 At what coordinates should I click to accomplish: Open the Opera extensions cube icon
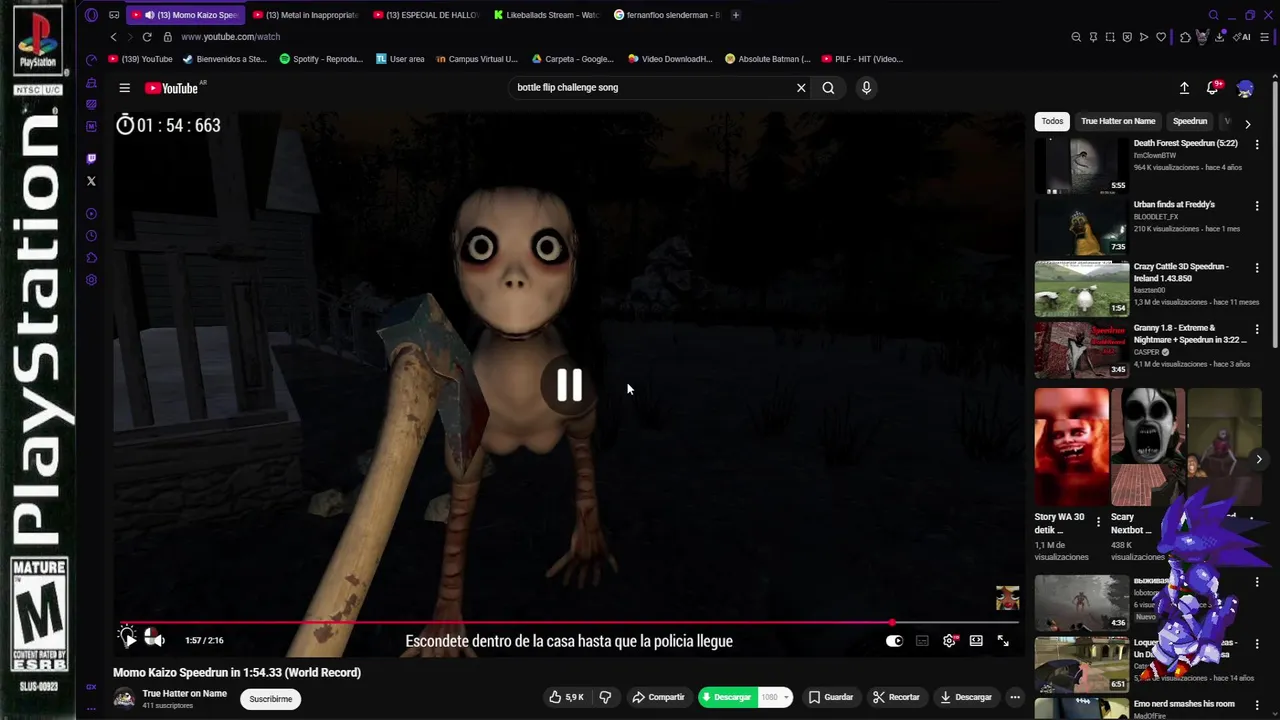[x=1185, y=37]
